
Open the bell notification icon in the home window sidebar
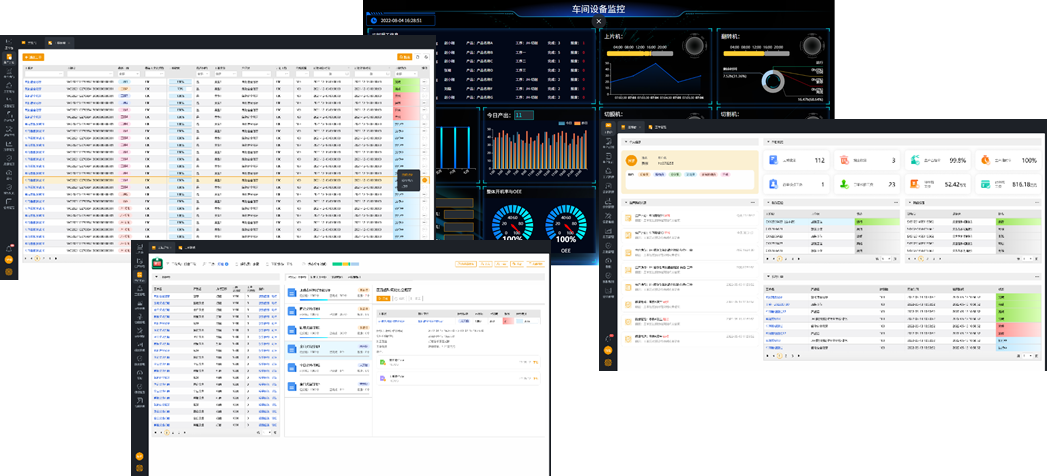[607, 337]
